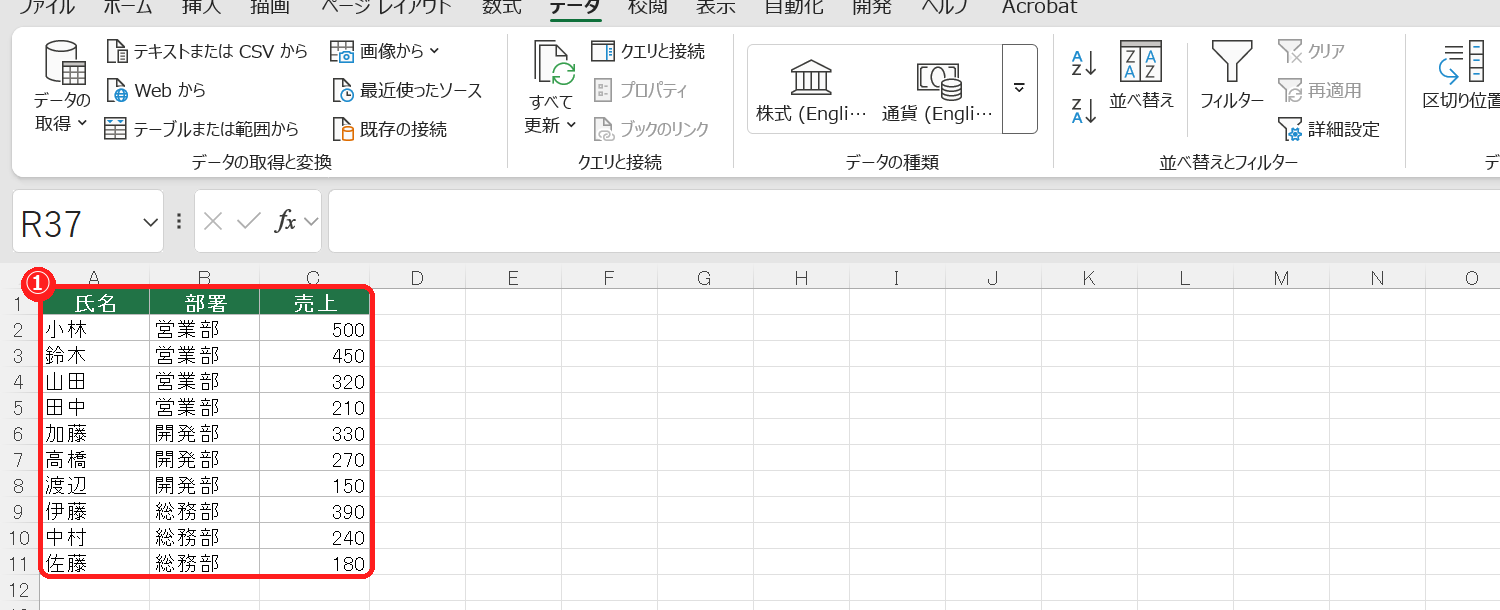Switch to the 自動化 tab
The image size is (1500, 610).
click(794, 8)
